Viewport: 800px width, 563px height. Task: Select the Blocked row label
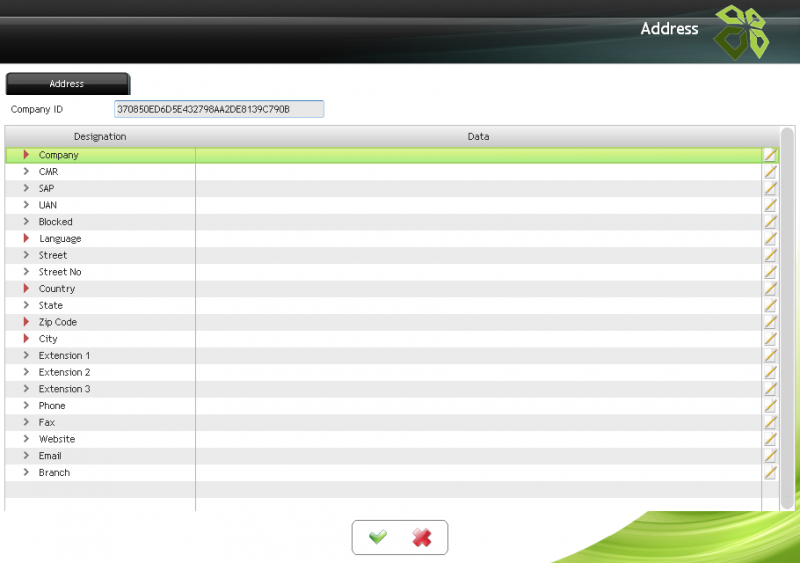56,222
